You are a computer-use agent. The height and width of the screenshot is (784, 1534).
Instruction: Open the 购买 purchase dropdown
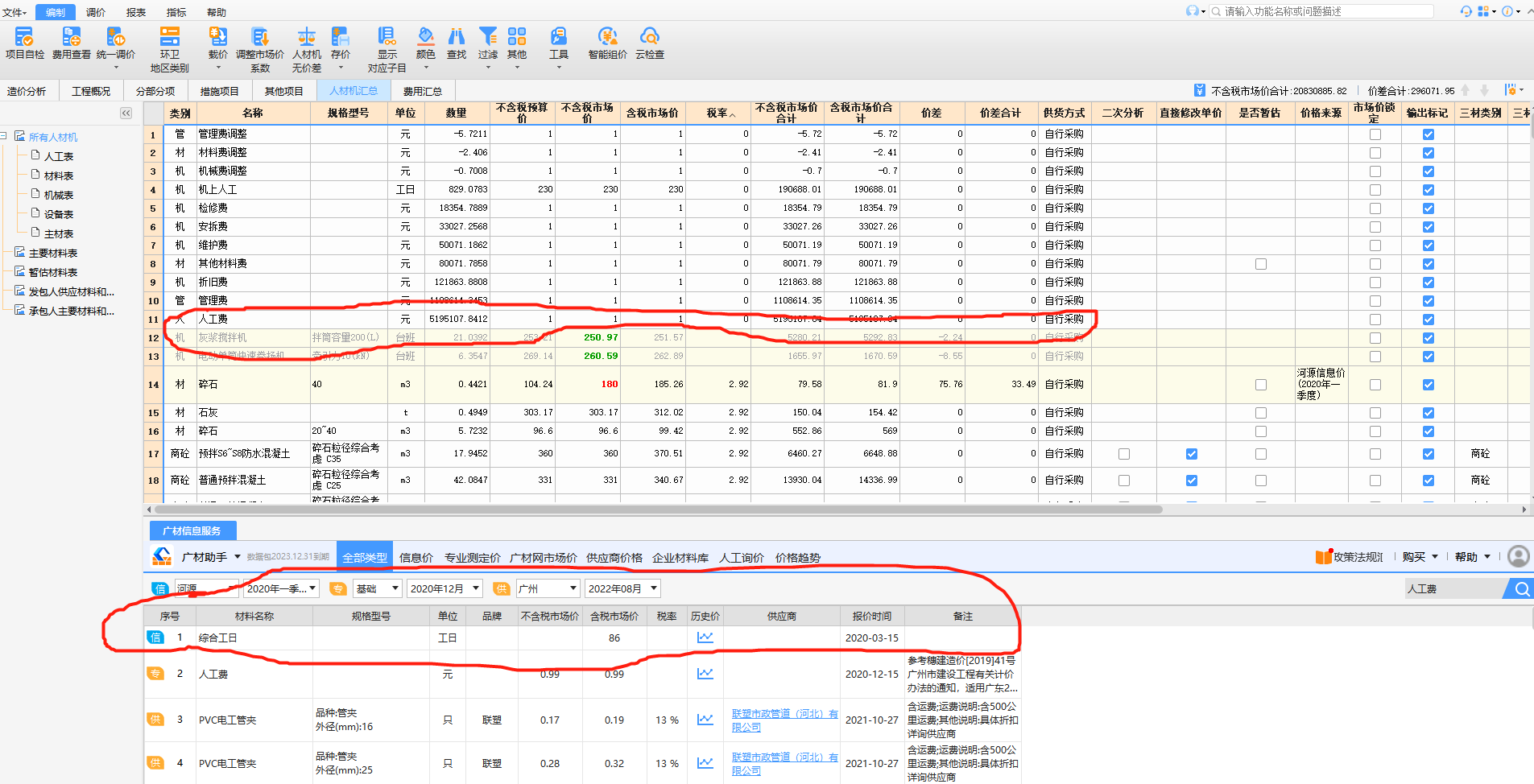(1420, 556)
